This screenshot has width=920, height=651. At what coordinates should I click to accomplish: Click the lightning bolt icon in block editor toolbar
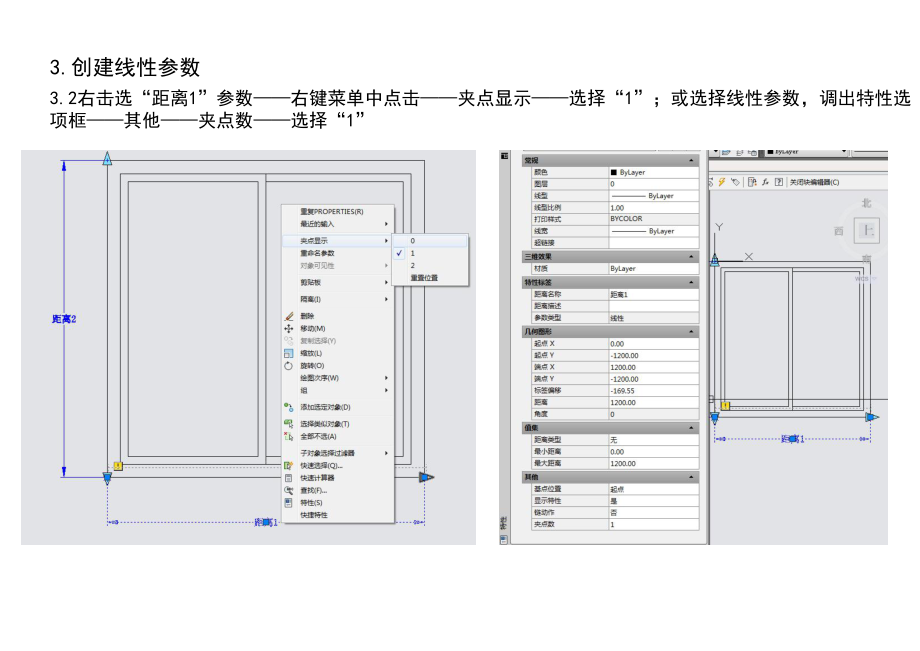722,182
